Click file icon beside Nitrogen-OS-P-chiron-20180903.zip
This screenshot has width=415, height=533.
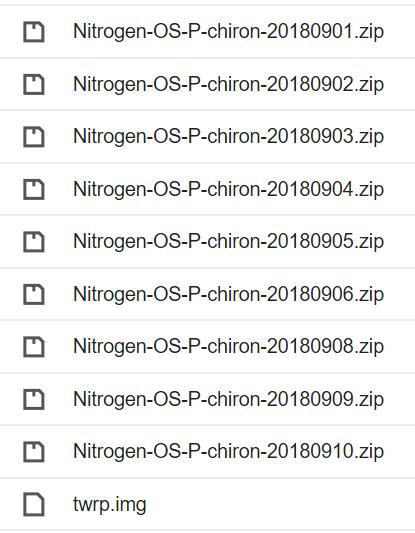pyautogui.click(x=34, y=137)
